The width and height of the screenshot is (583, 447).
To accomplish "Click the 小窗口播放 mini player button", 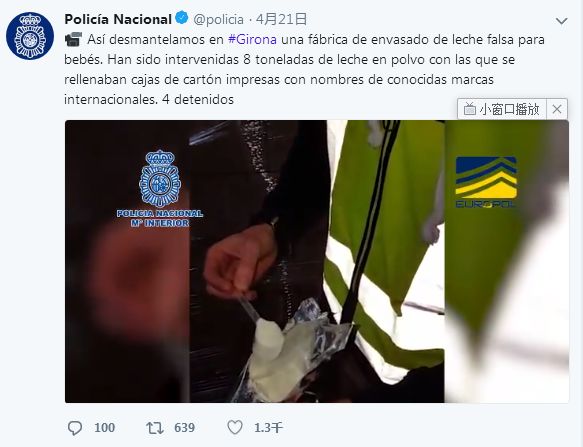I will tap(502, 109).
